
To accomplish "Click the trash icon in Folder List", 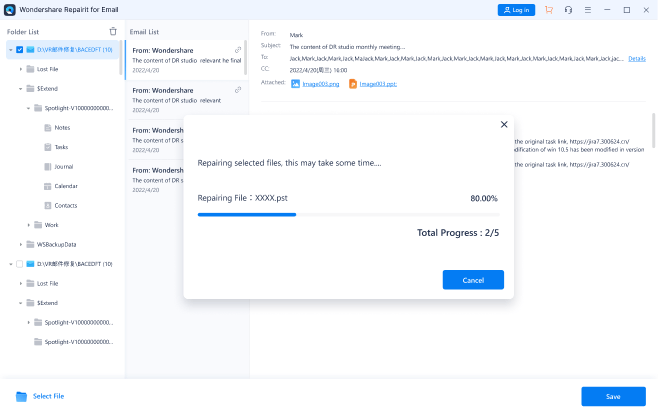I will pyautogui.click(x=113, y=31).
